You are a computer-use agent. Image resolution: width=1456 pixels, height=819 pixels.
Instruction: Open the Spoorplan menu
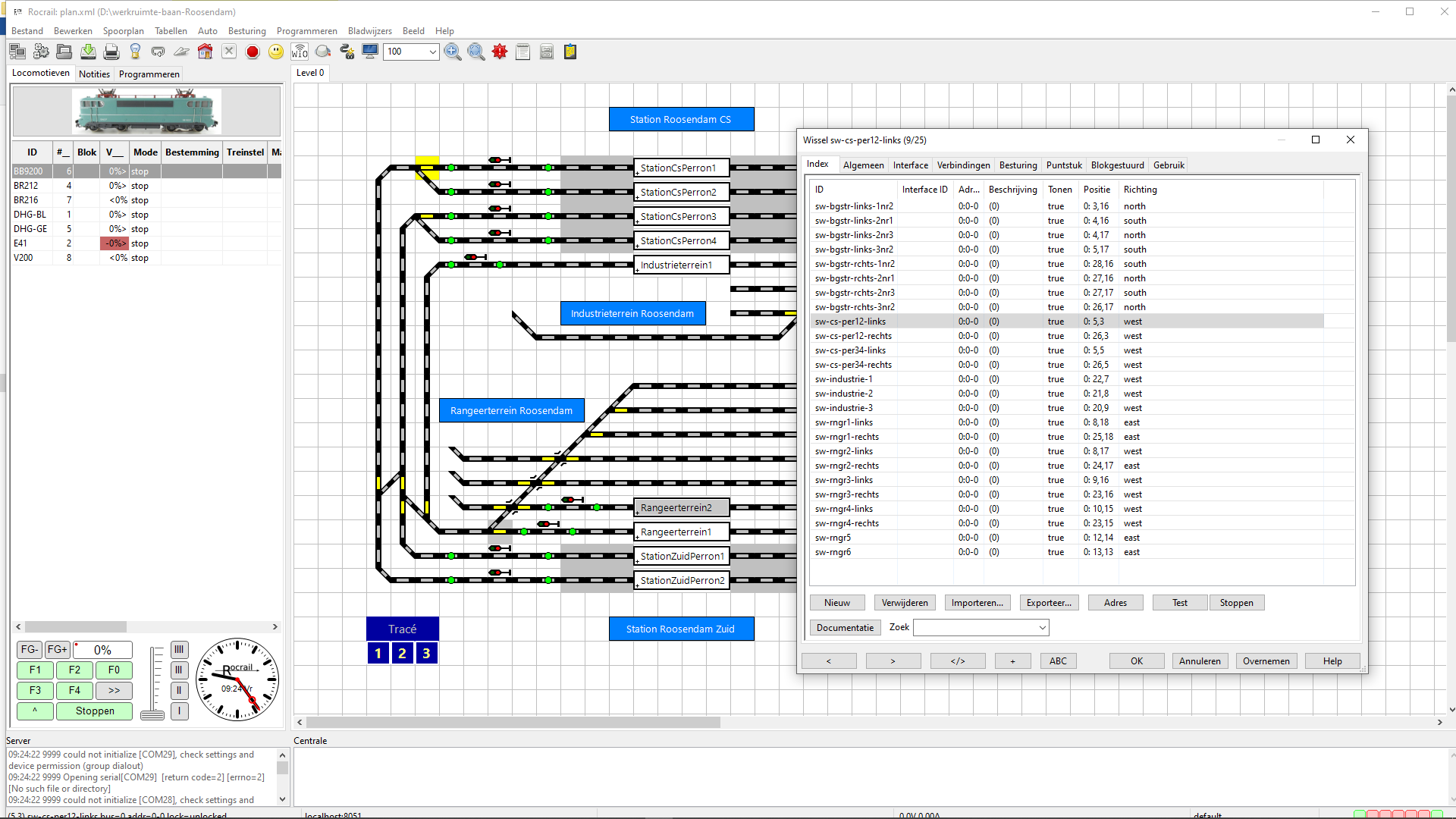[123, 31]
